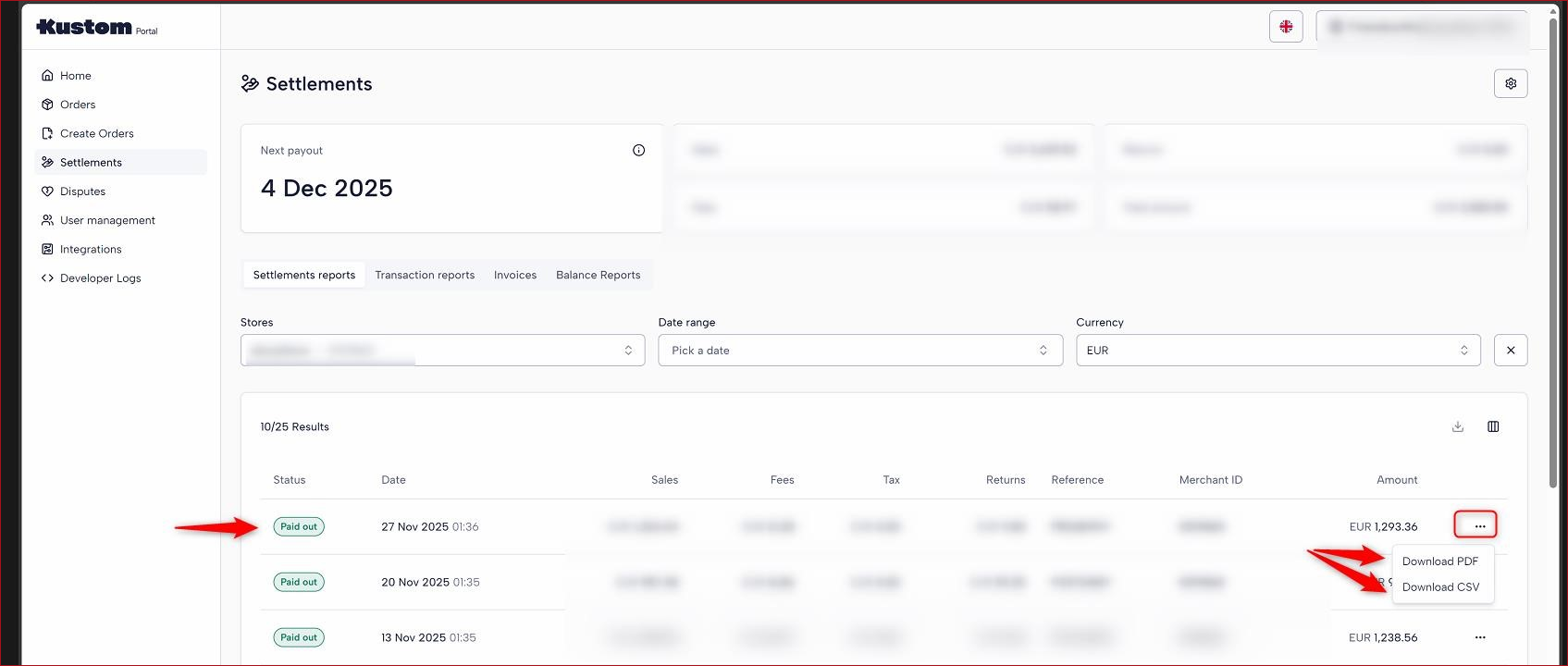This screenshot has height=666, width=1568.
Task: Select Download PDF from the menu
Action: coord(1439,561)
